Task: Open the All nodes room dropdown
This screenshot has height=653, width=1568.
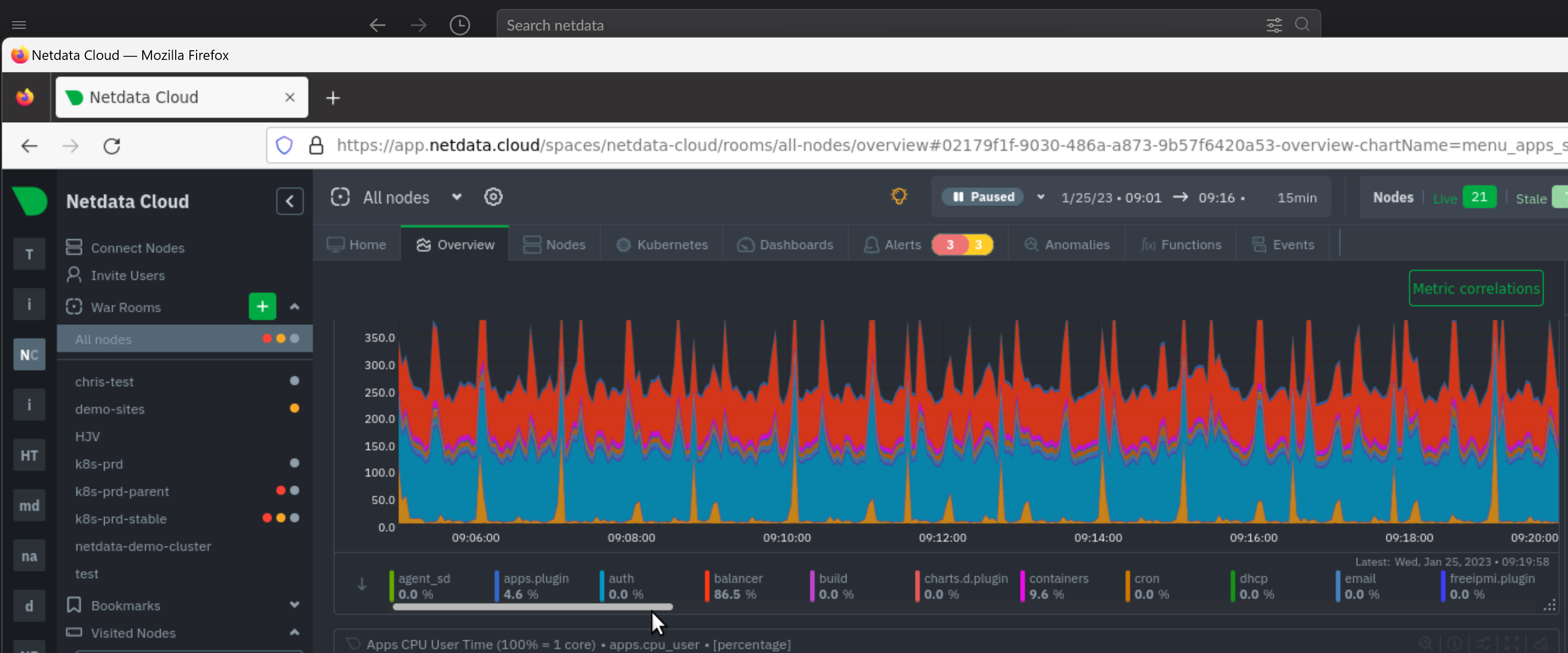Action: coord(457,197)
